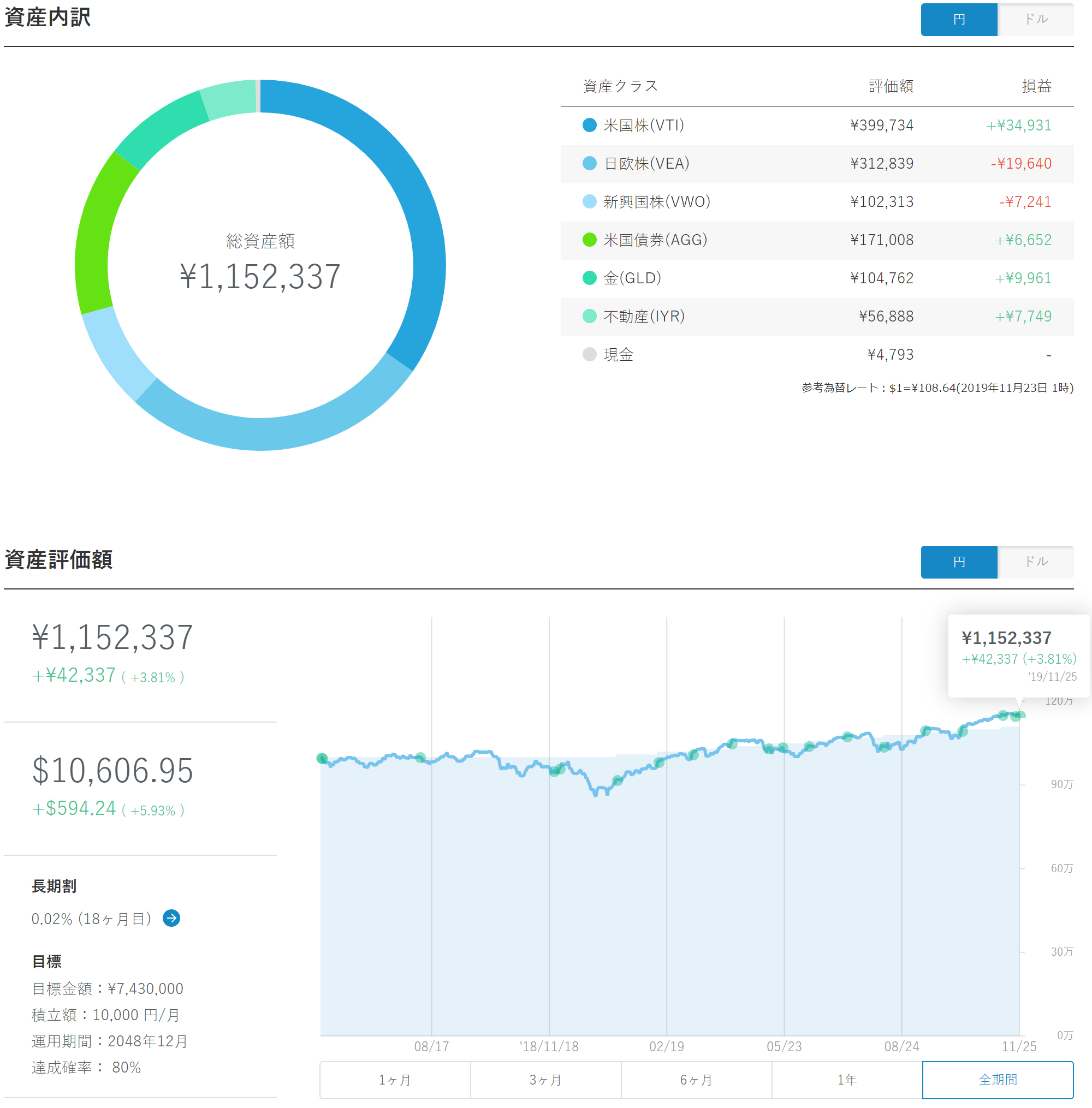Select the 全期間 chart period
Image resolution: width=1092 pixels, height=1108 pixels.
998,1079
